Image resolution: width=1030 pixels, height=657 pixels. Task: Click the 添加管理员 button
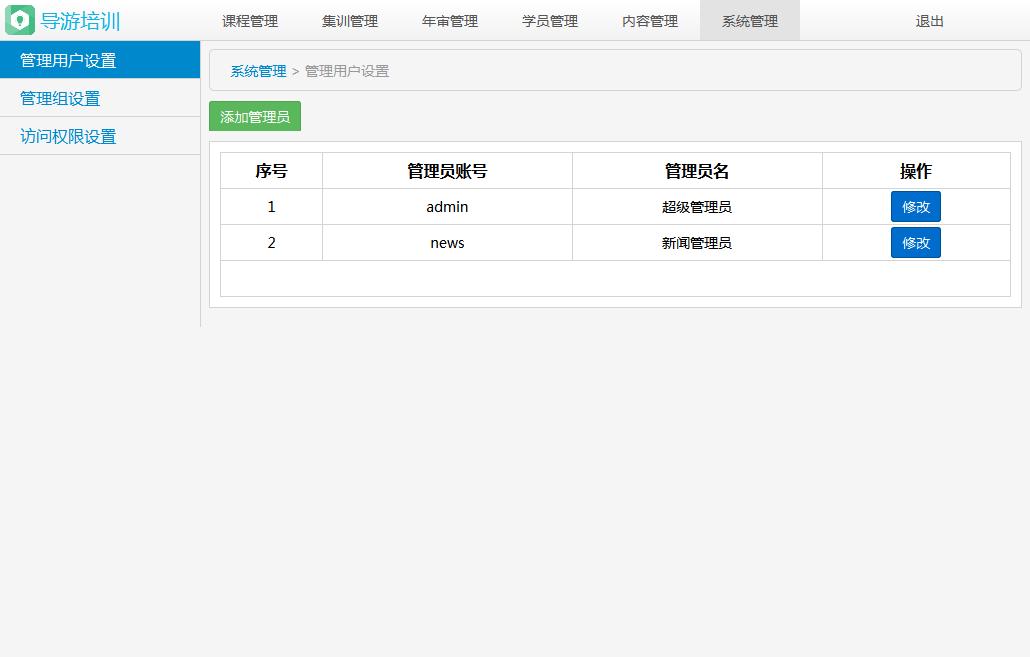click(254, 116)
